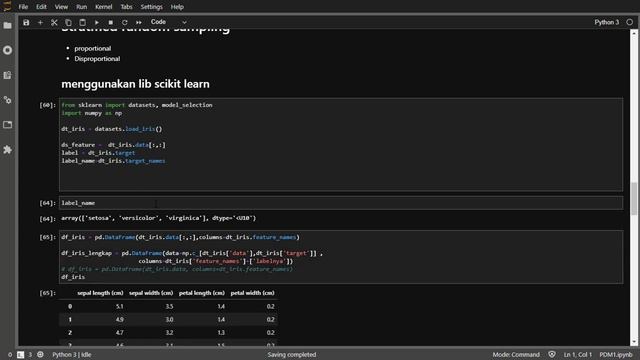
Task: Click the 'Saving completed' status message
Action: pyautogui.click(x=292, y=355)
